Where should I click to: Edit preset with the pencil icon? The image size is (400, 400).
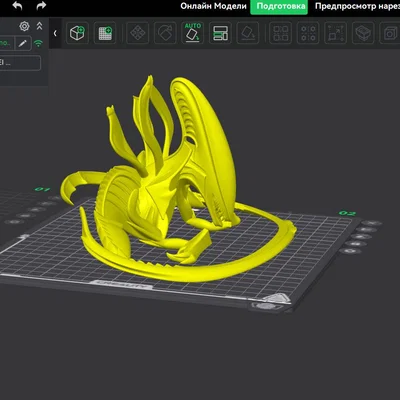(23, 43)
